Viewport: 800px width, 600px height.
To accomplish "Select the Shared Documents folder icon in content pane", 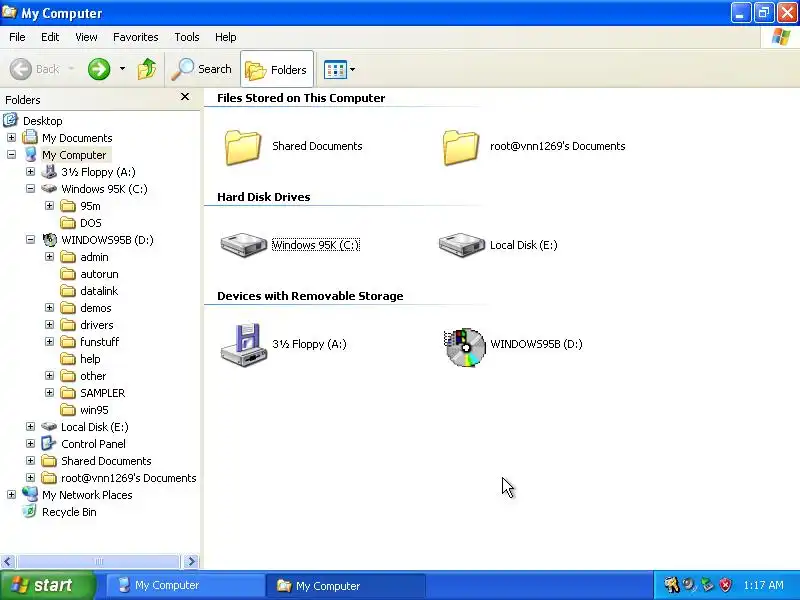I will click(x=242, y=147).
